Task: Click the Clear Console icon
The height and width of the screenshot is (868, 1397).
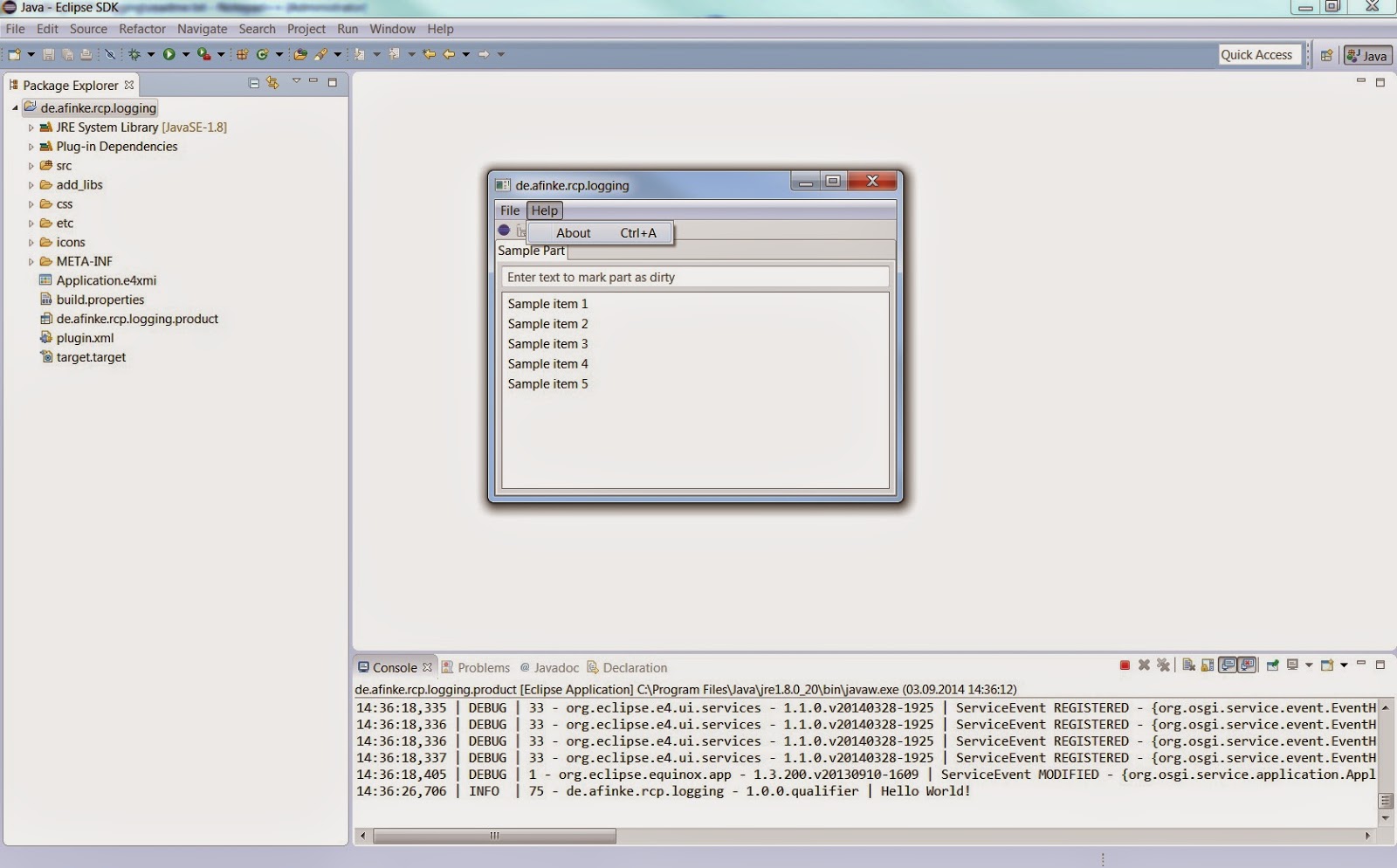Action: pos(1188,665)
